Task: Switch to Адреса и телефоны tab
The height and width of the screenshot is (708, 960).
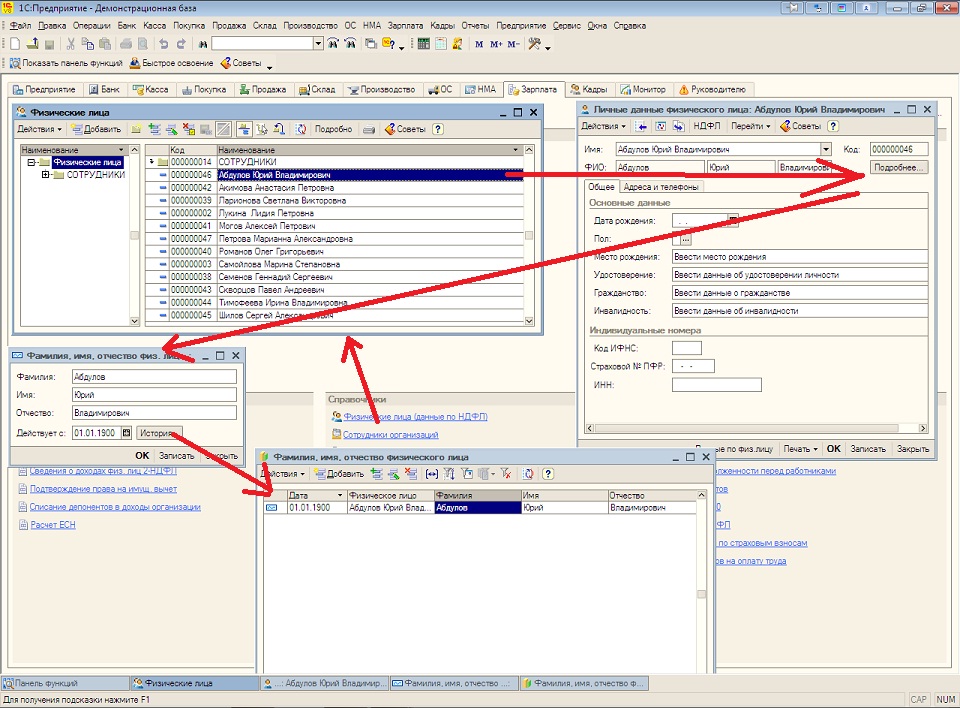Action: pos(661,187)
